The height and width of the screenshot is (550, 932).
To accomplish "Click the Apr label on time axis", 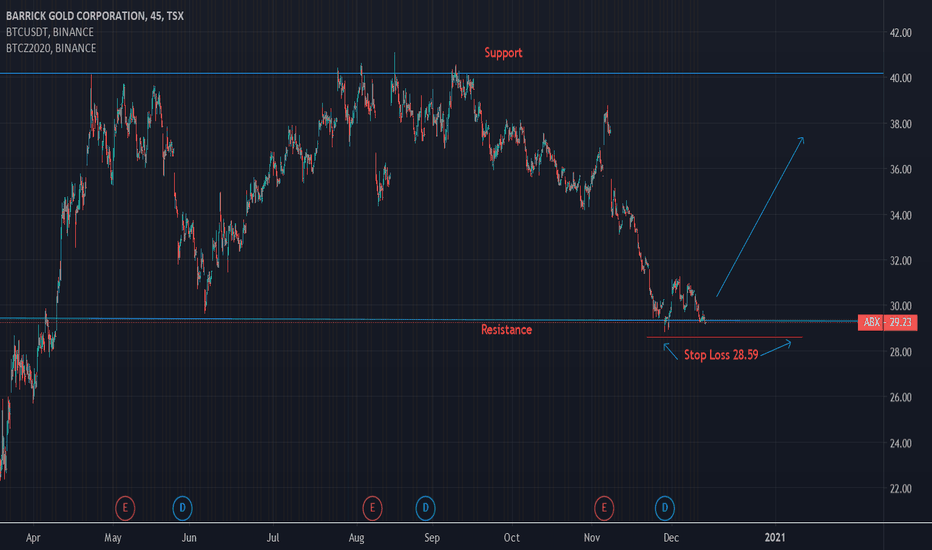I will click(33, 538).
